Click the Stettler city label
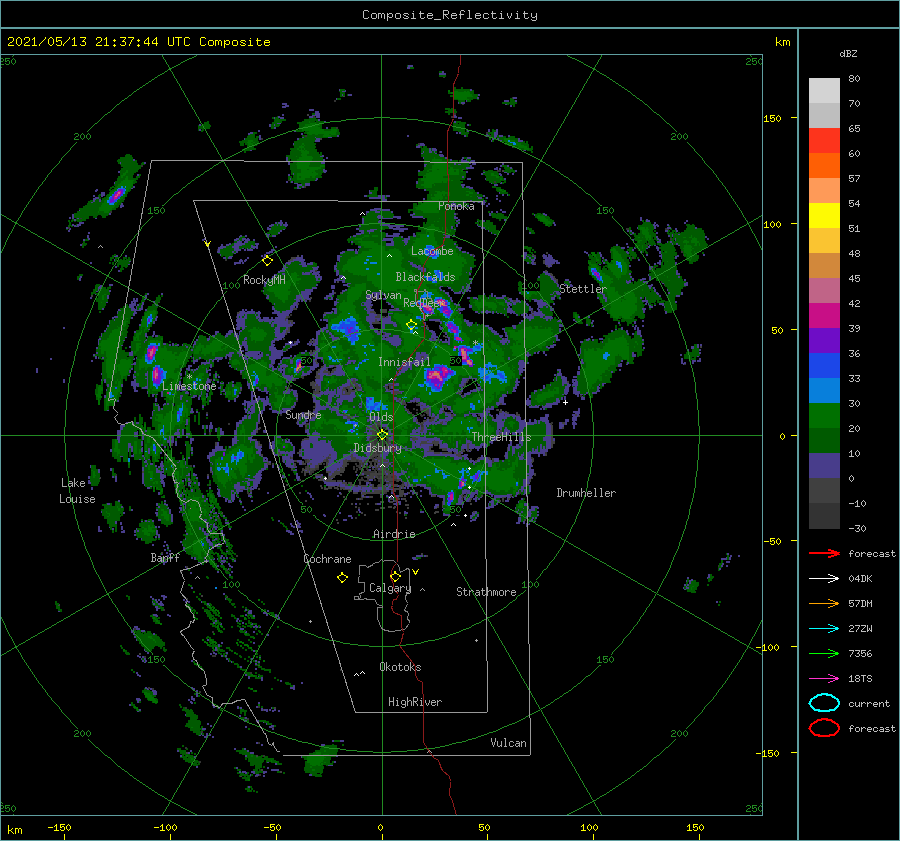This screenshot has height=841, width=900. [x=583, y=289]
